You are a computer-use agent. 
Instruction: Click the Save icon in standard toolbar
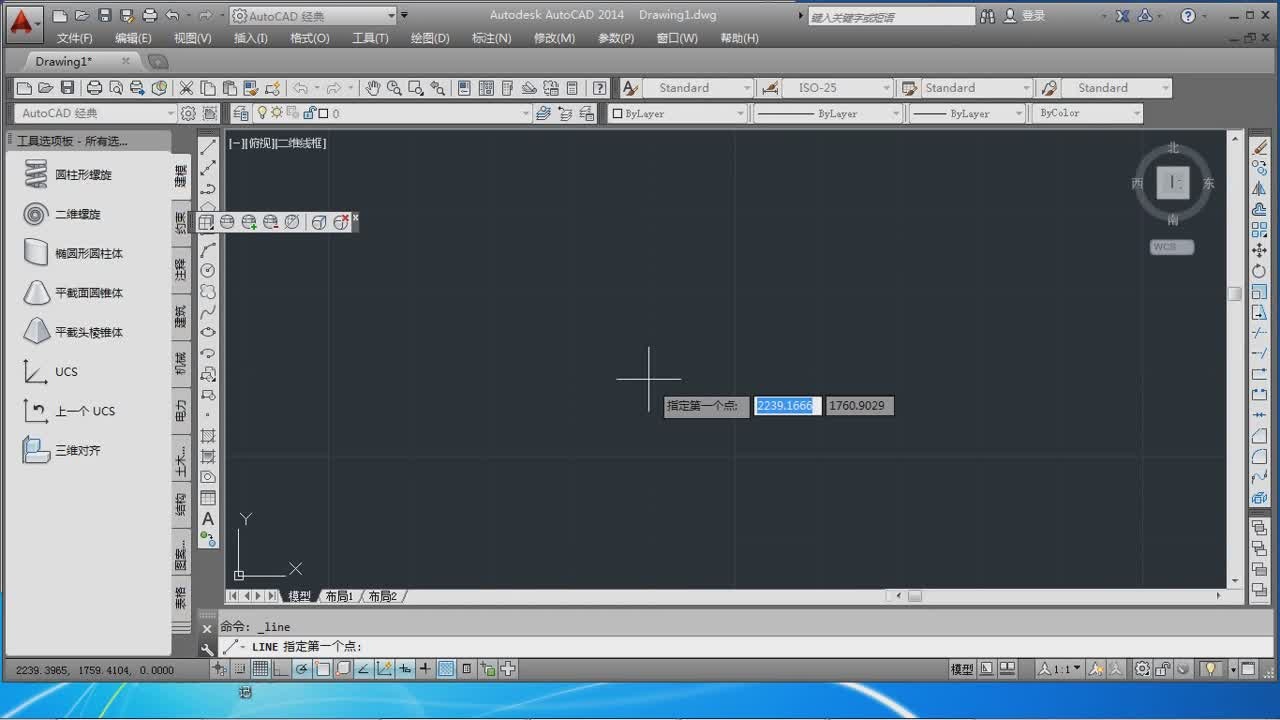click(67, 88)
